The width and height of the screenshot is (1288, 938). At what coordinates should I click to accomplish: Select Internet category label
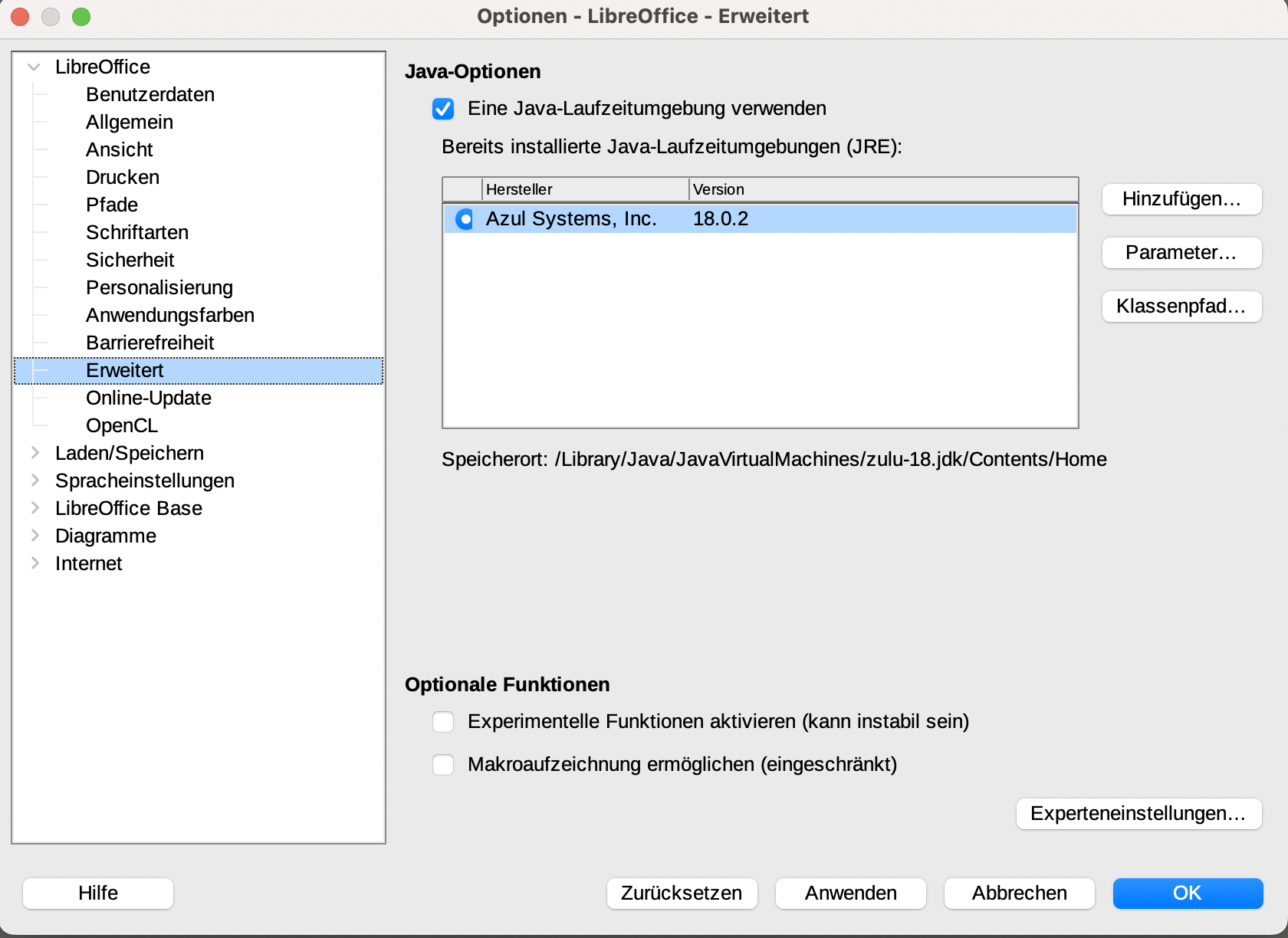pos(89,563)
